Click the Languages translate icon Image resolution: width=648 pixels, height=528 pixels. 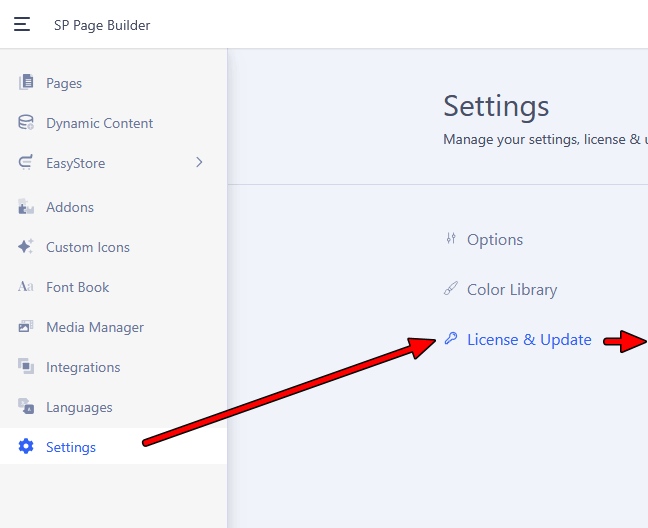click(26, 407)
